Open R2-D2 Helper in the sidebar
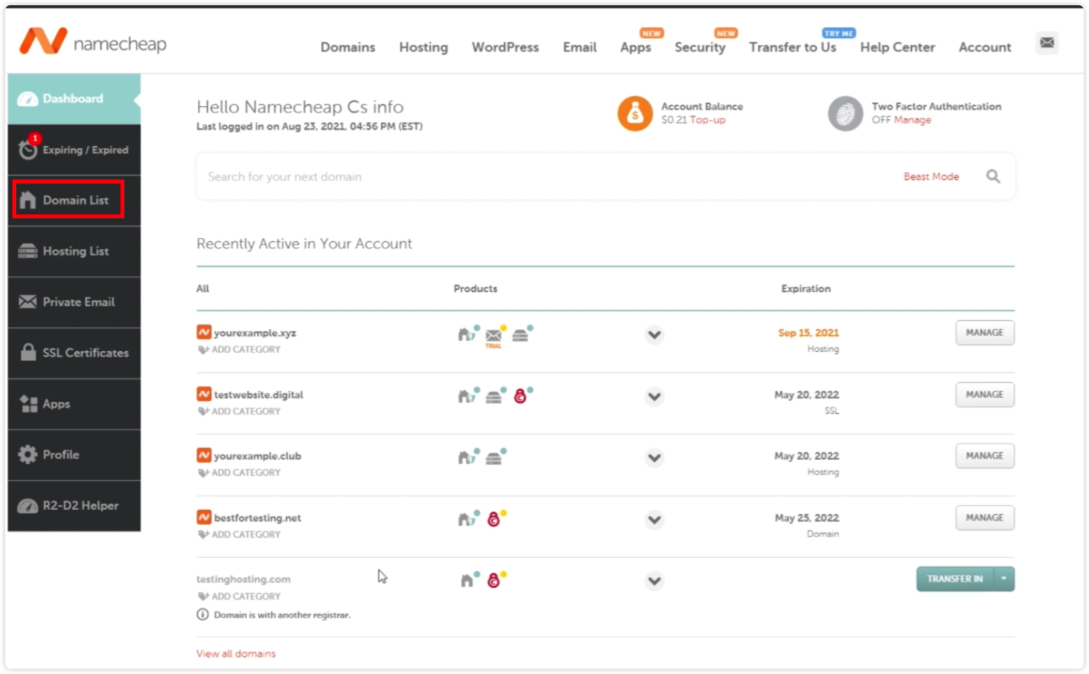Viewport: 1089px width, 674px height. pos(74,505)
